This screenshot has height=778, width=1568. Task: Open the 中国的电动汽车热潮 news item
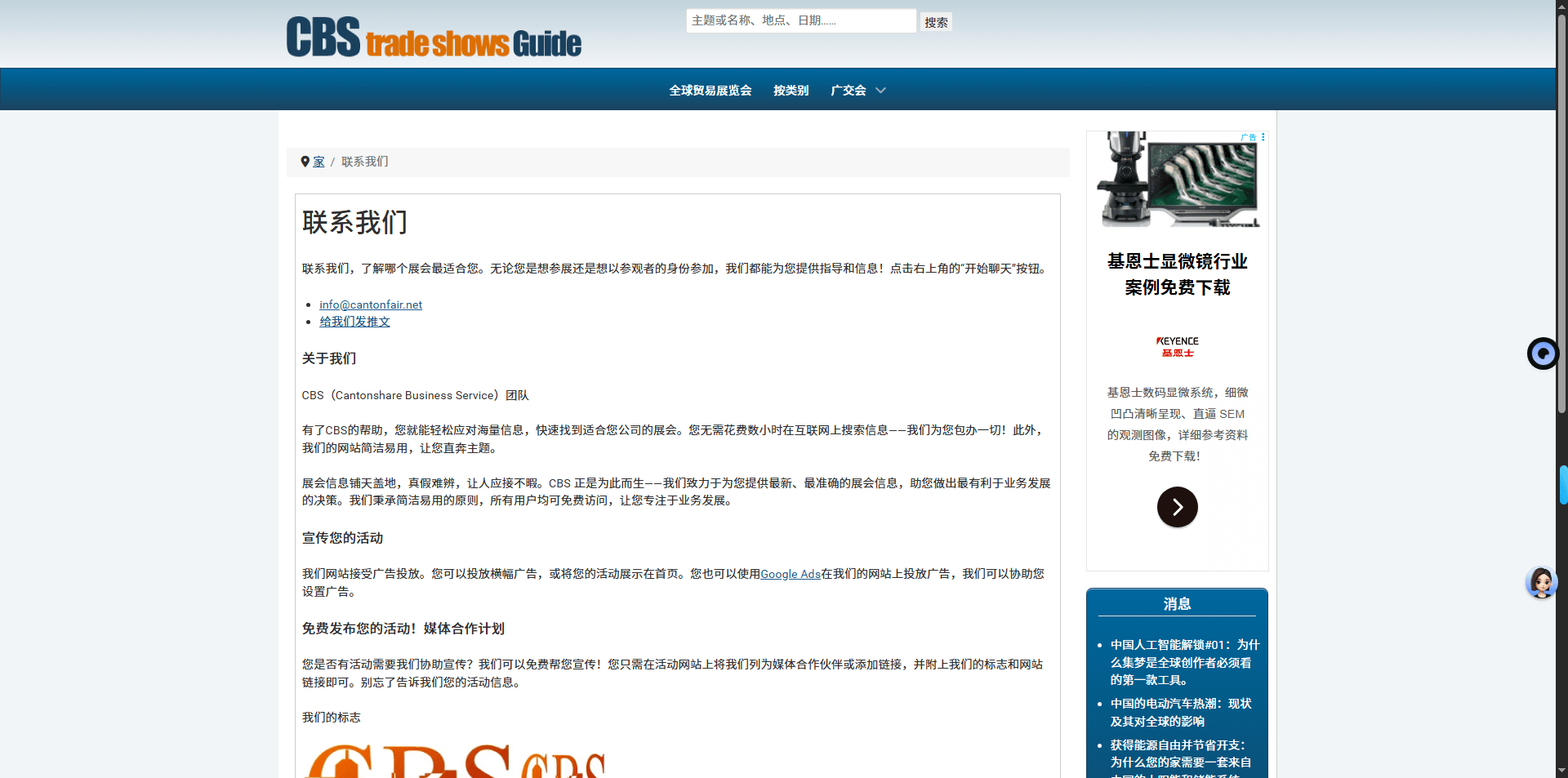[1180, 712]
